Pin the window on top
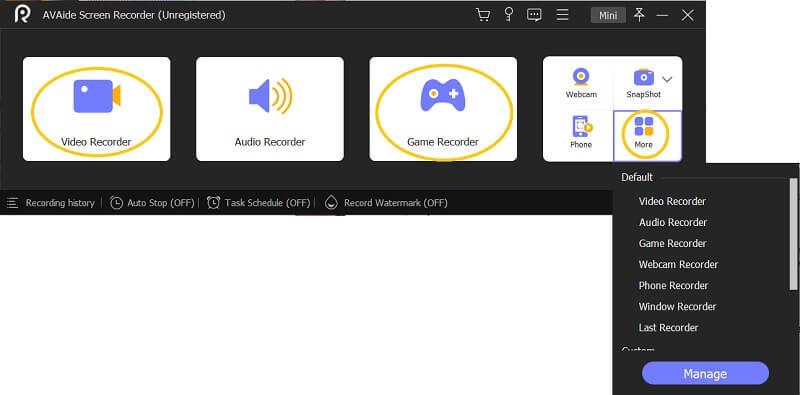Screen dimensions: 800x395 coord(639,15)
